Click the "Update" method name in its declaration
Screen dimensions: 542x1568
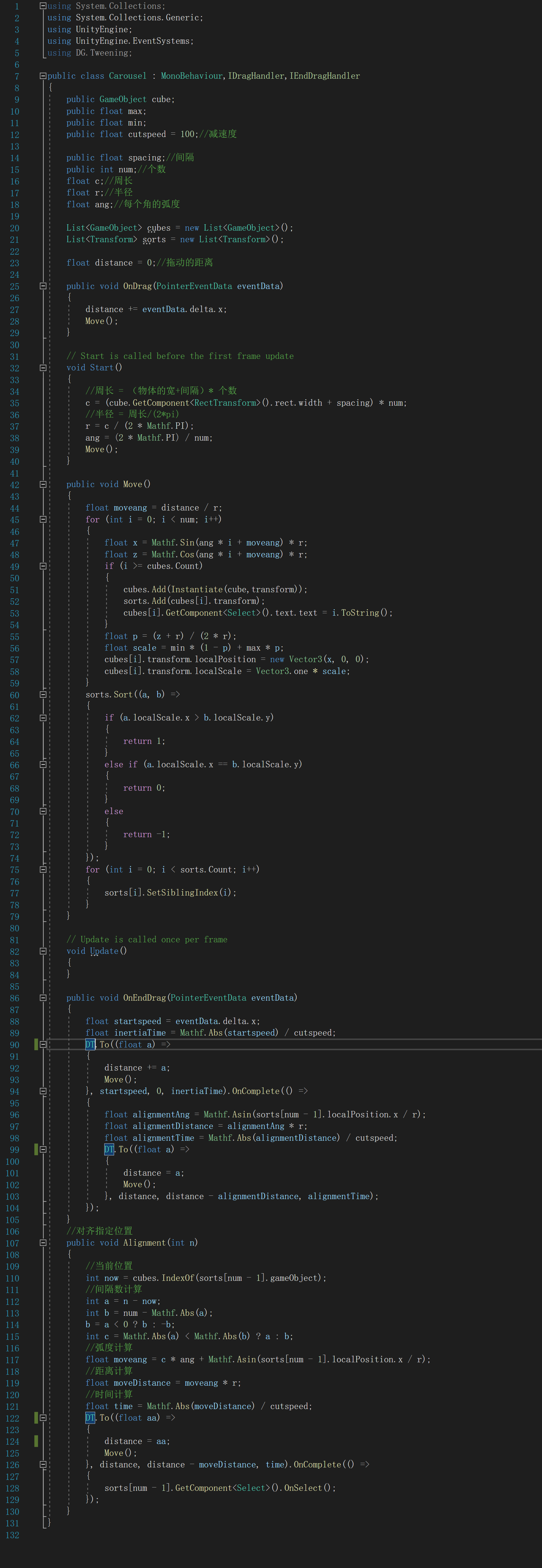click(x=104, y=951)
